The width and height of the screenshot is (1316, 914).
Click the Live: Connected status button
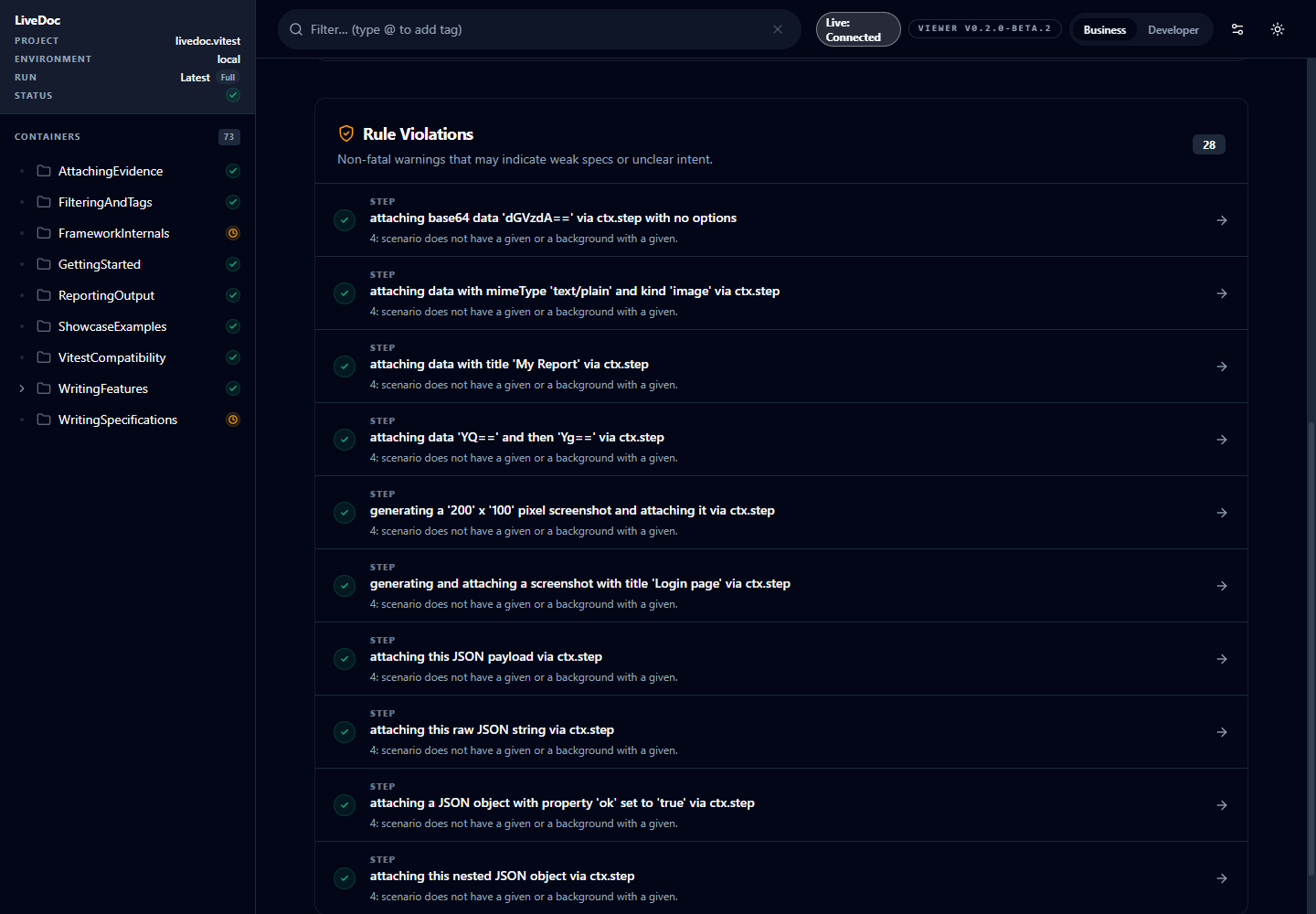click(x=858, y=29)
